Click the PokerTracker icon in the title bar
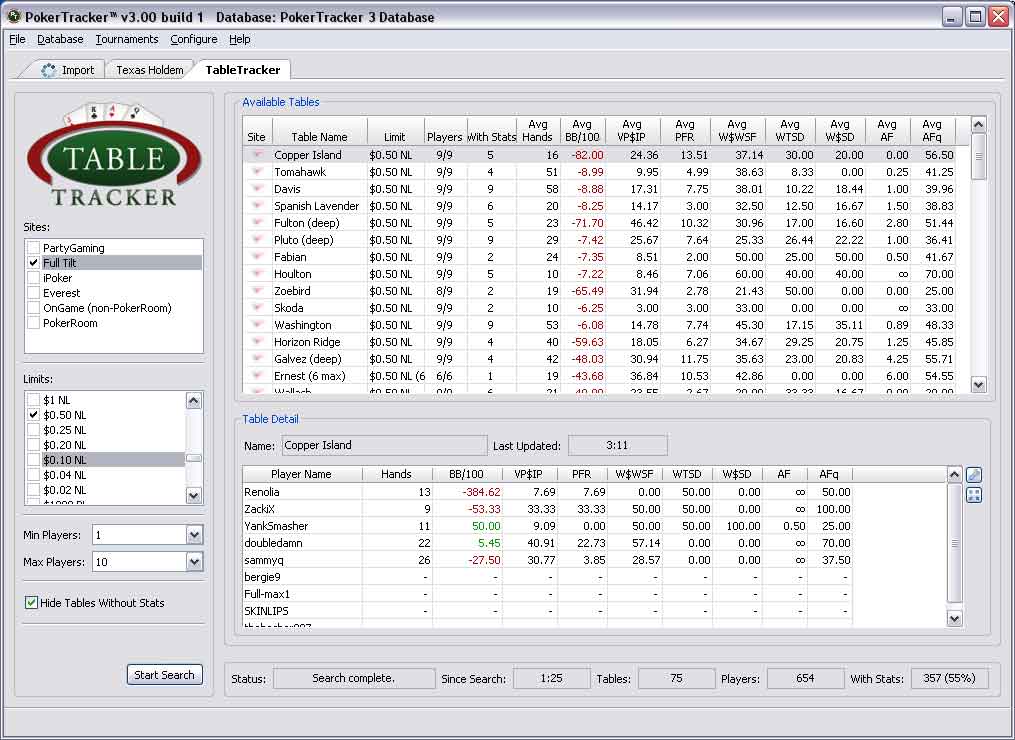 click(x=14, y=17)
